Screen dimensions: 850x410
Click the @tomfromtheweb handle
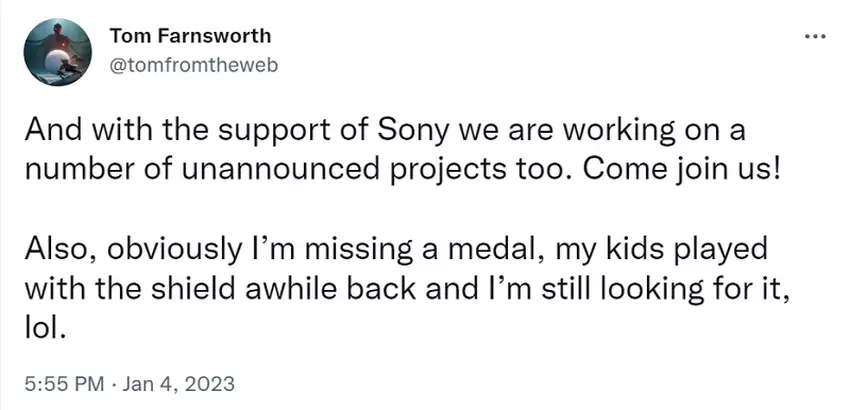point(193,64)
